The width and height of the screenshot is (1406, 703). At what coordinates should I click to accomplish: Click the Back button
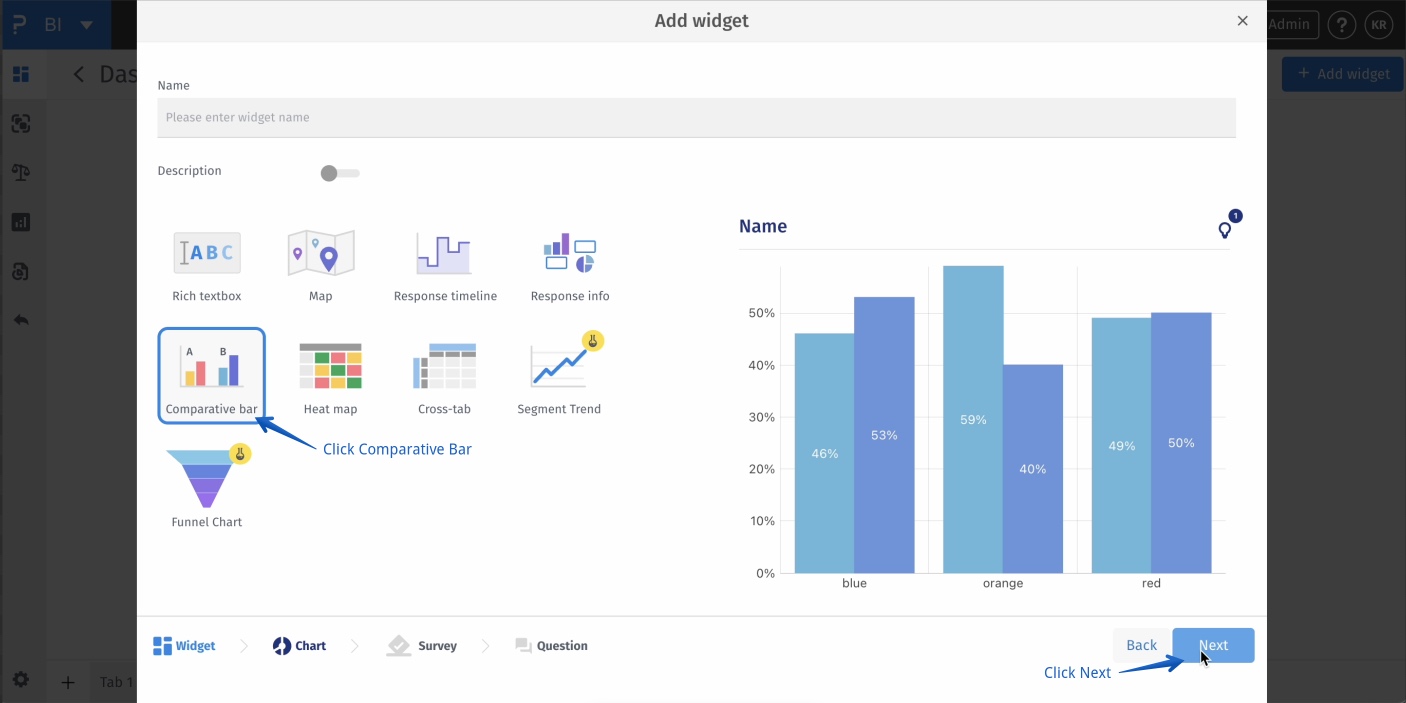[1141, 645]
